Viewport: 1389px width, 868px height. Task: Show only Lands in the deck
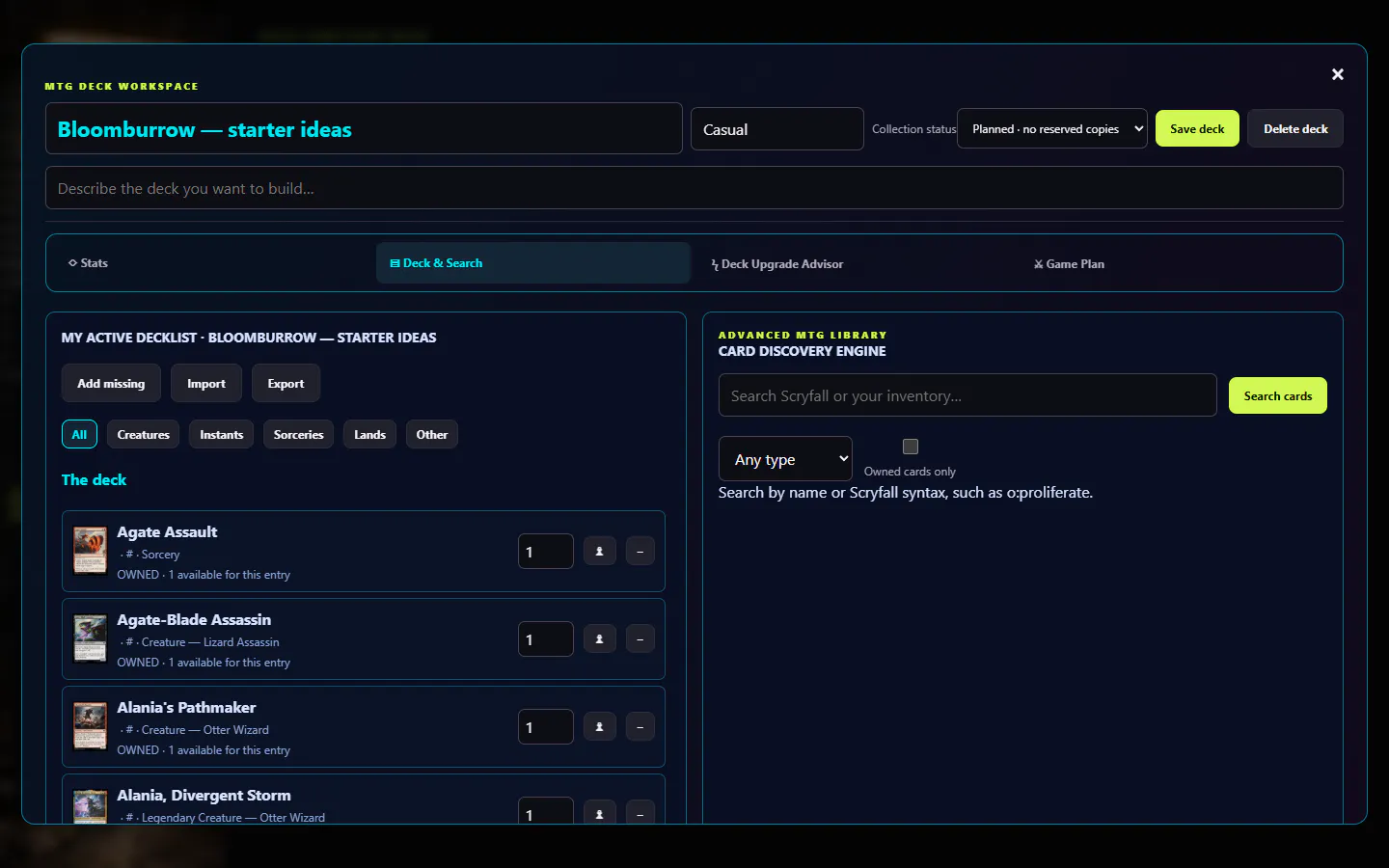(369, 434)
